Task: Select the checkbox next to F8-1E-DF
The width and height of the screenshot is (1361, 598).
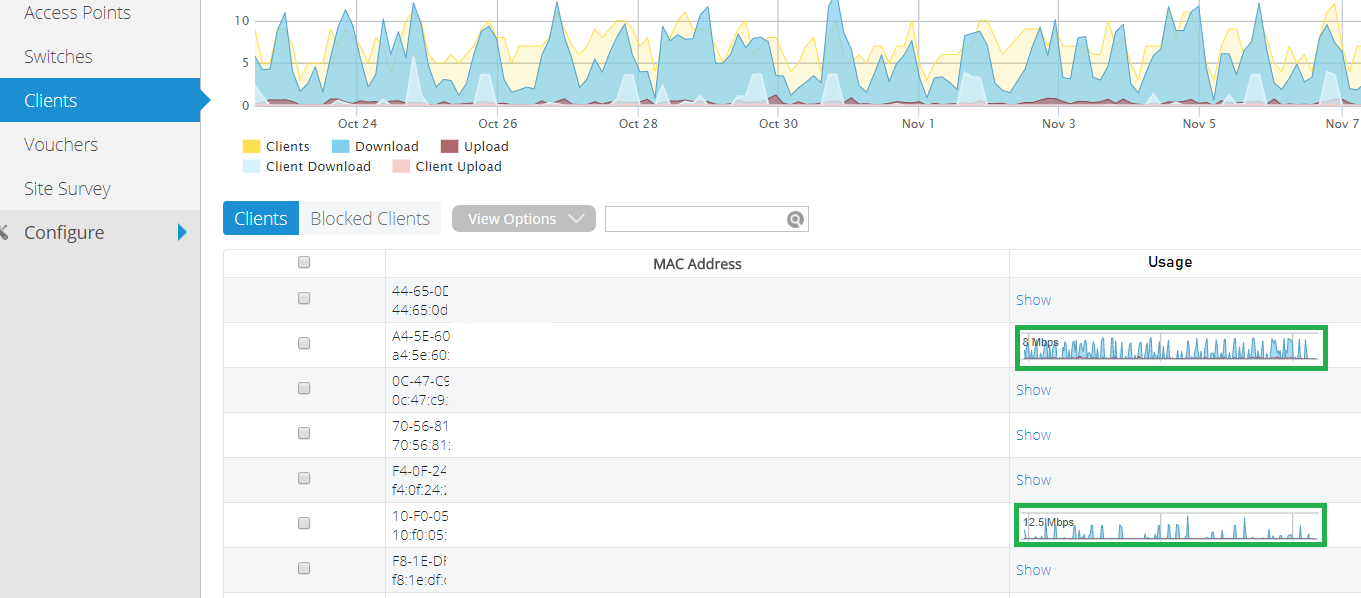Action: click(x=303, y=567)
